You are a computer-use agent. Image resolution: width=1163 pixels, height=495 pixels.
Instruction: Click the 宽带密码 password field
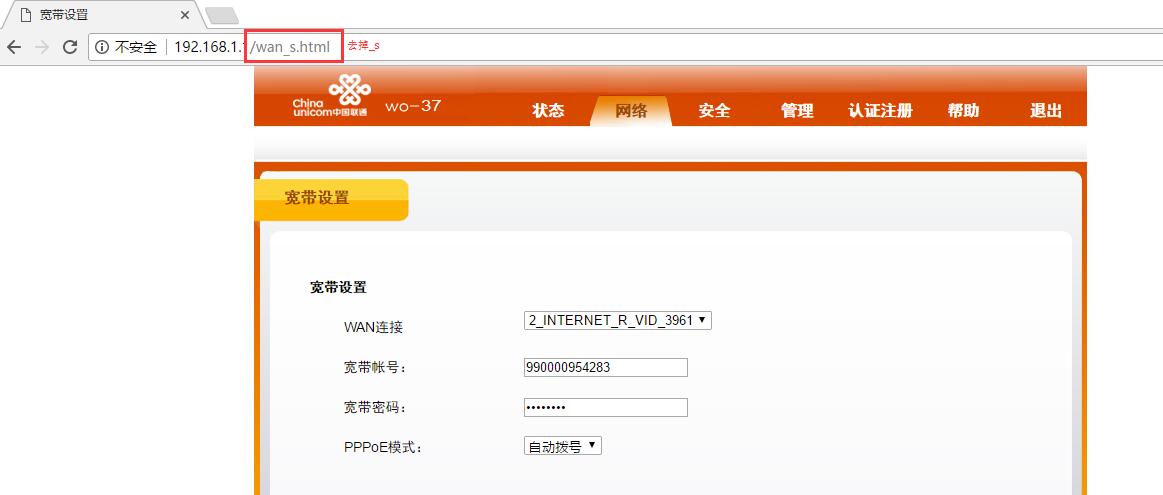tap(605, 407)
